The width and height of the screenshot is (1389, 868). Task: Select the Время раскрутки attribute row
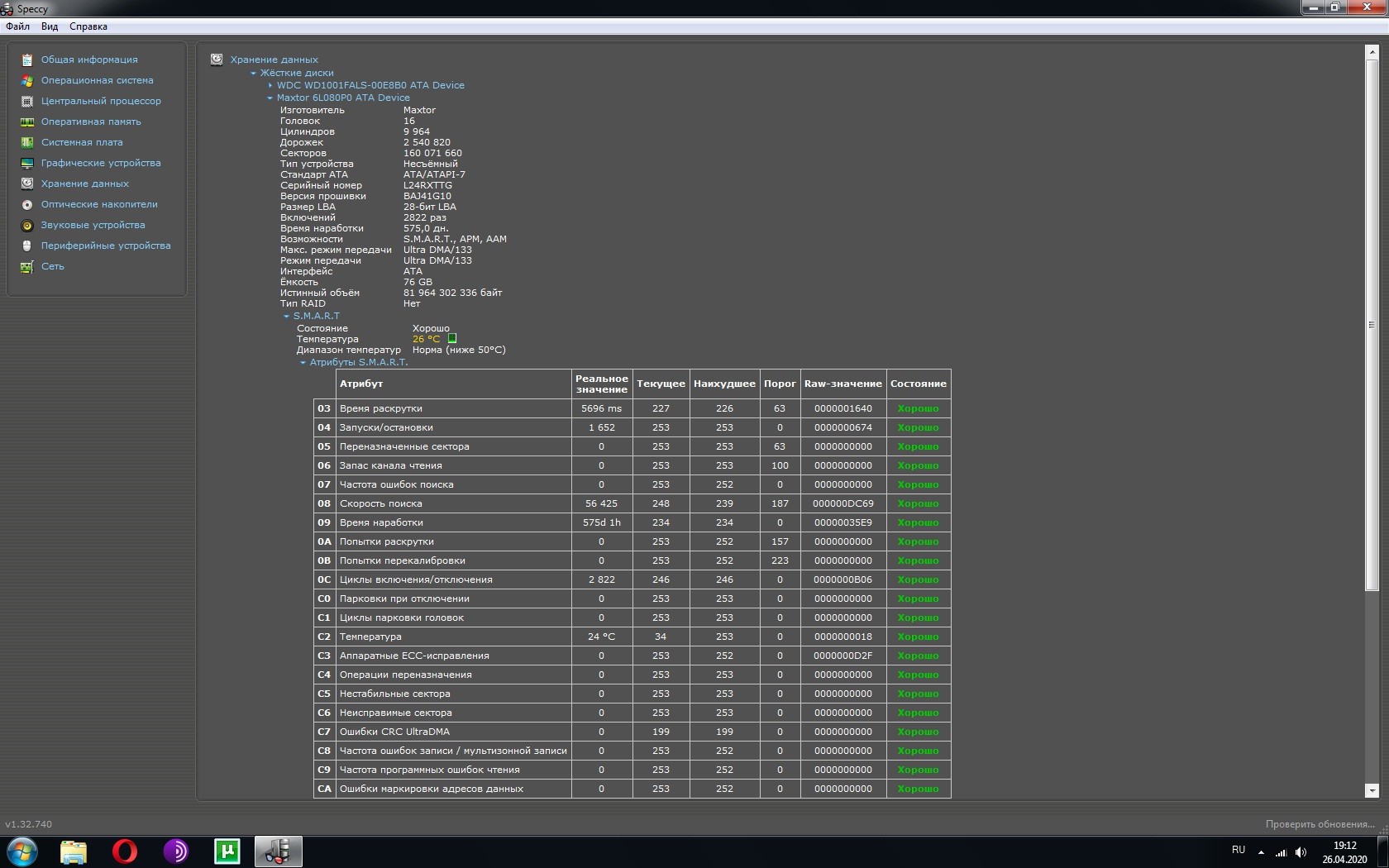[632, 408]
